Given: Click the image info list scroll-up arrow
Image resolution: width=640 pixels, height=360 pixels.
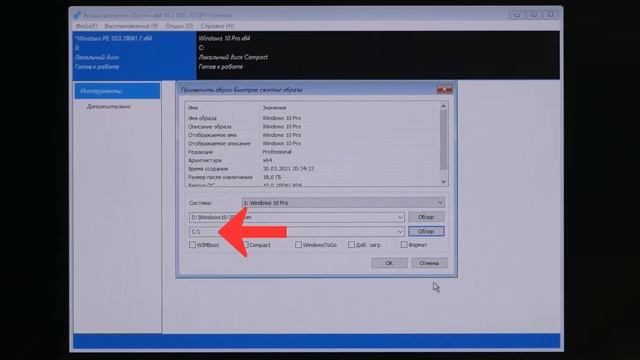Looking at the screenshot, I should (444, 107).
